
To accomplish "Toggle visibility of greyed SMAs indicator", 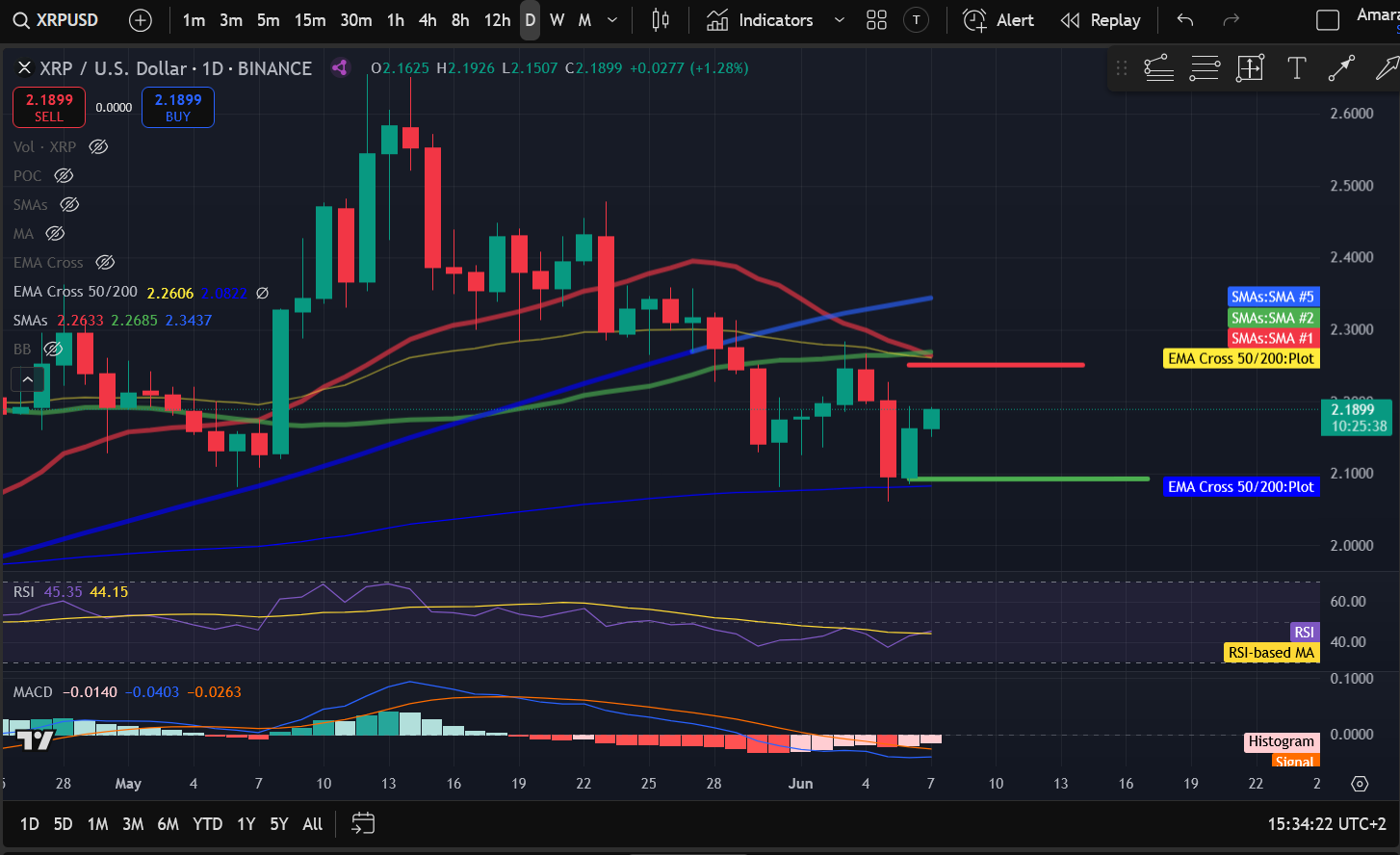I will 69,204.
